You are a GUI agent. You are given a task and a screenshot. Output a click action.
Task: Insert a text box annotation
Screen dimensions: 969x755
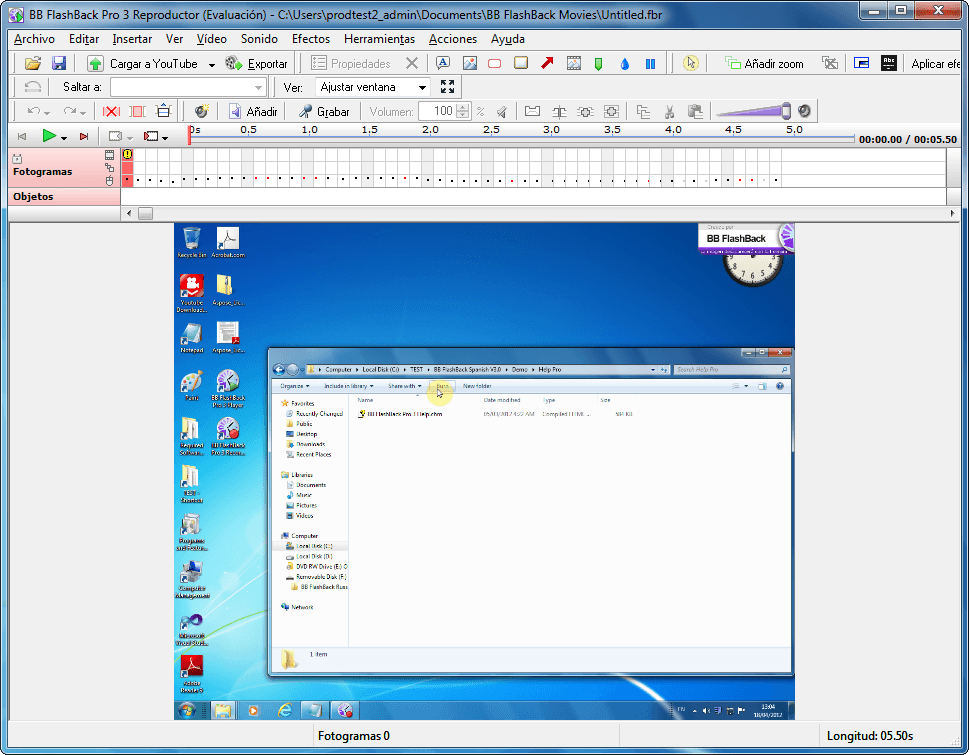click(443, 63)
